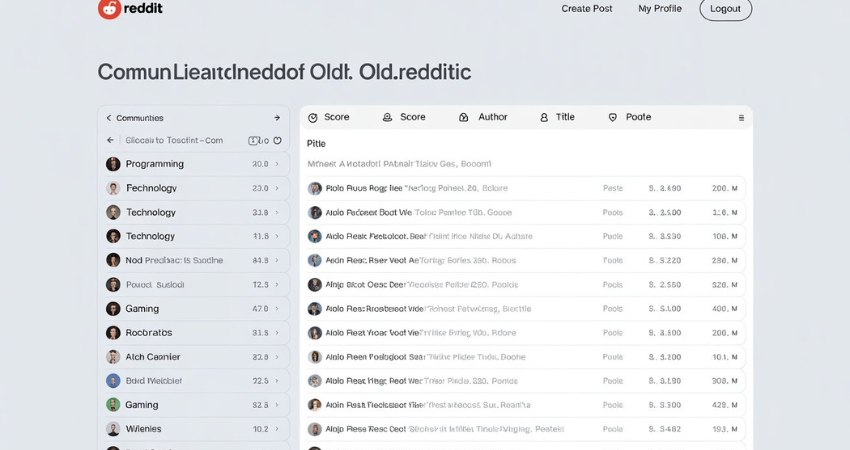This screenshot has height=450, width=850.
Task: Click the clock icon beside first Score
Action: pyautogui.click(x=313, y=118)
